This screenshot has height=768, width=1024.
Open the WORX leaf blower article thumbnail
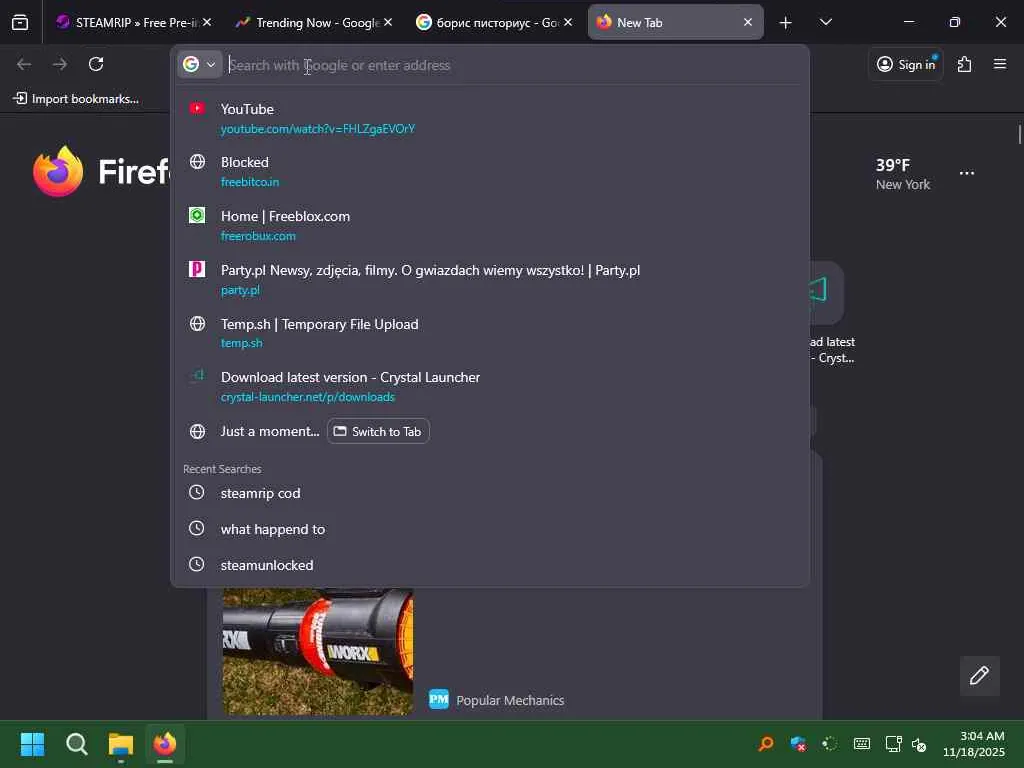318,651
